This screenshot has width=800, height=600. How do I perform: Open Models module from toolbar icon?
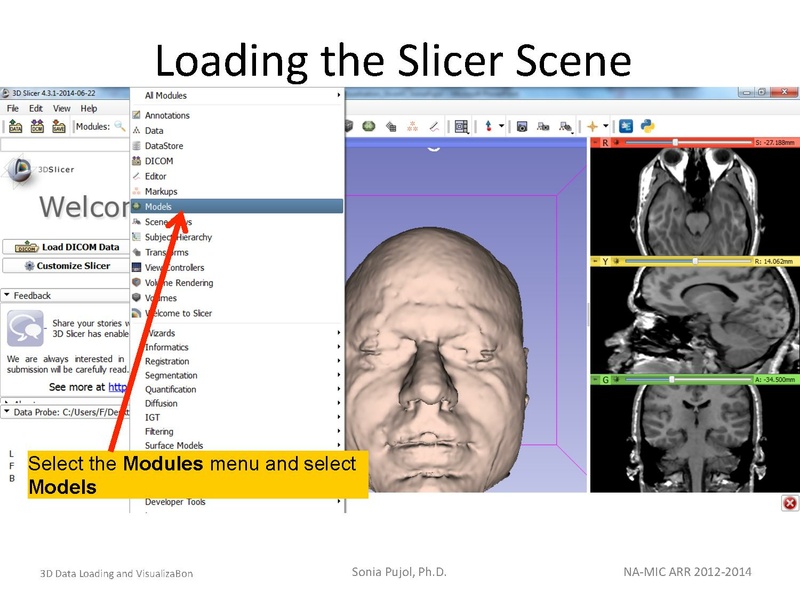point(368,126)
